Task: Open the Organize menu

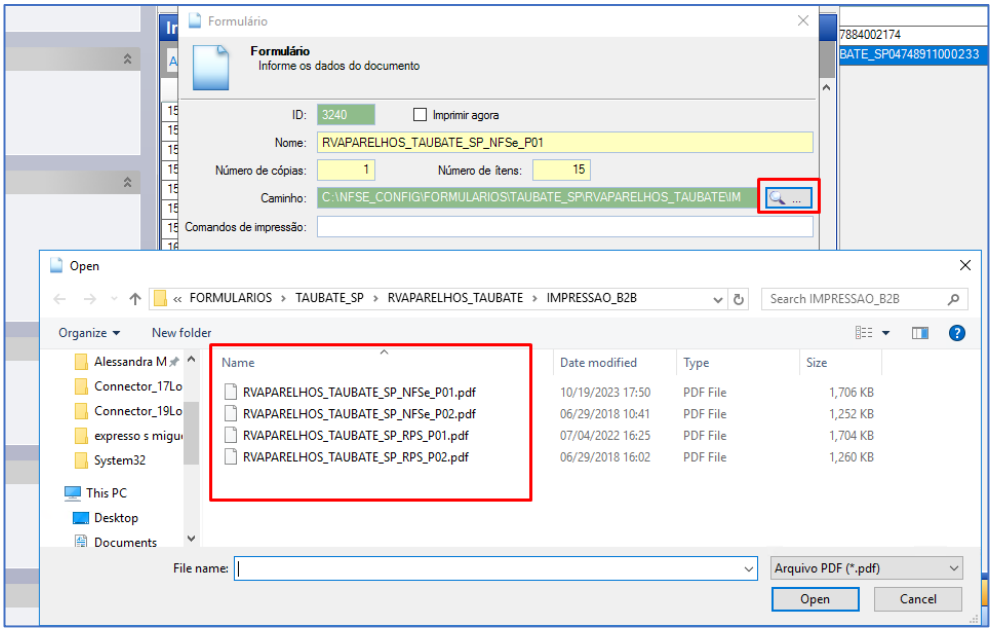Action: coord(88,333)
